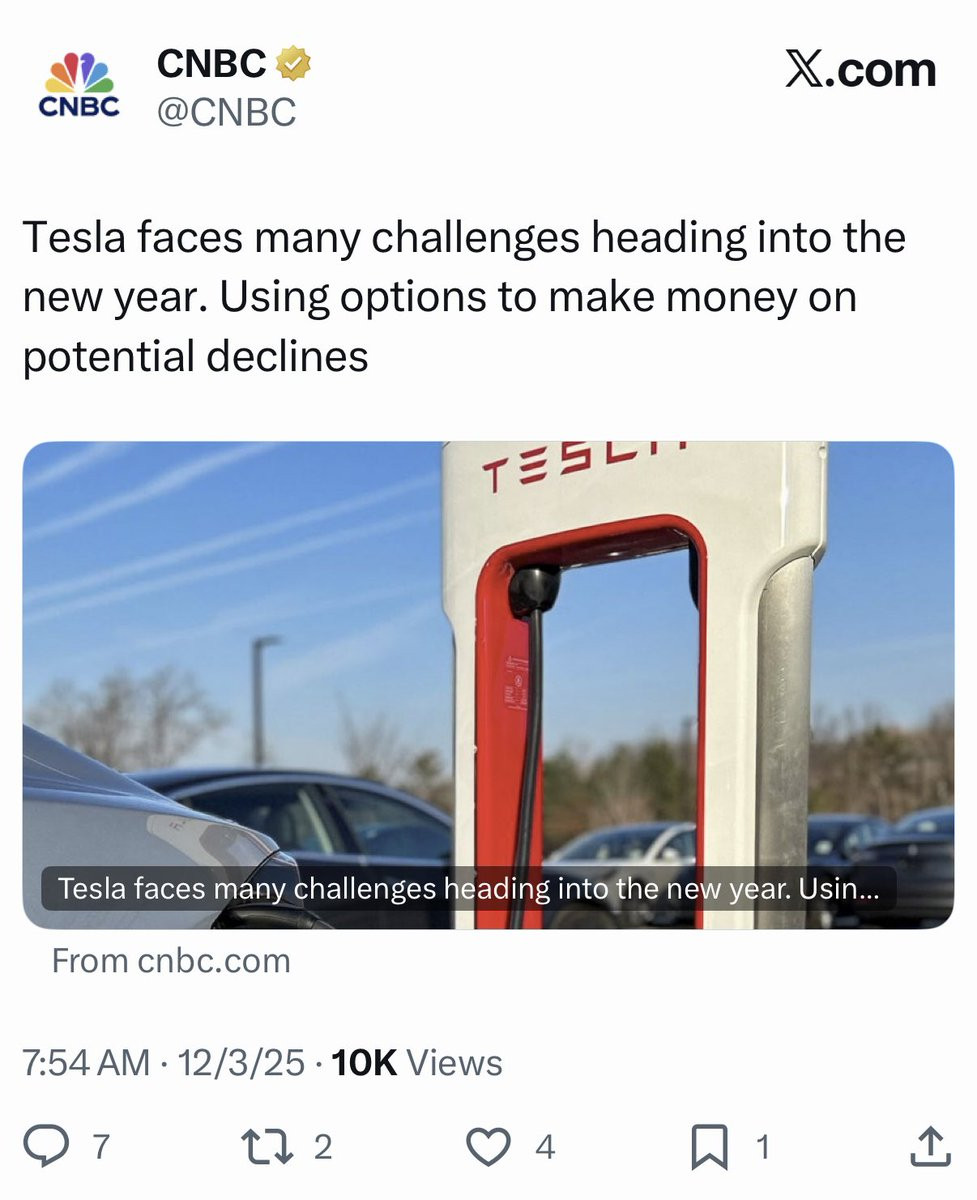The width and height of the screenshot is (977, 1200).
Task: Like the post with the heart icon
Action: coord(489,1147)
